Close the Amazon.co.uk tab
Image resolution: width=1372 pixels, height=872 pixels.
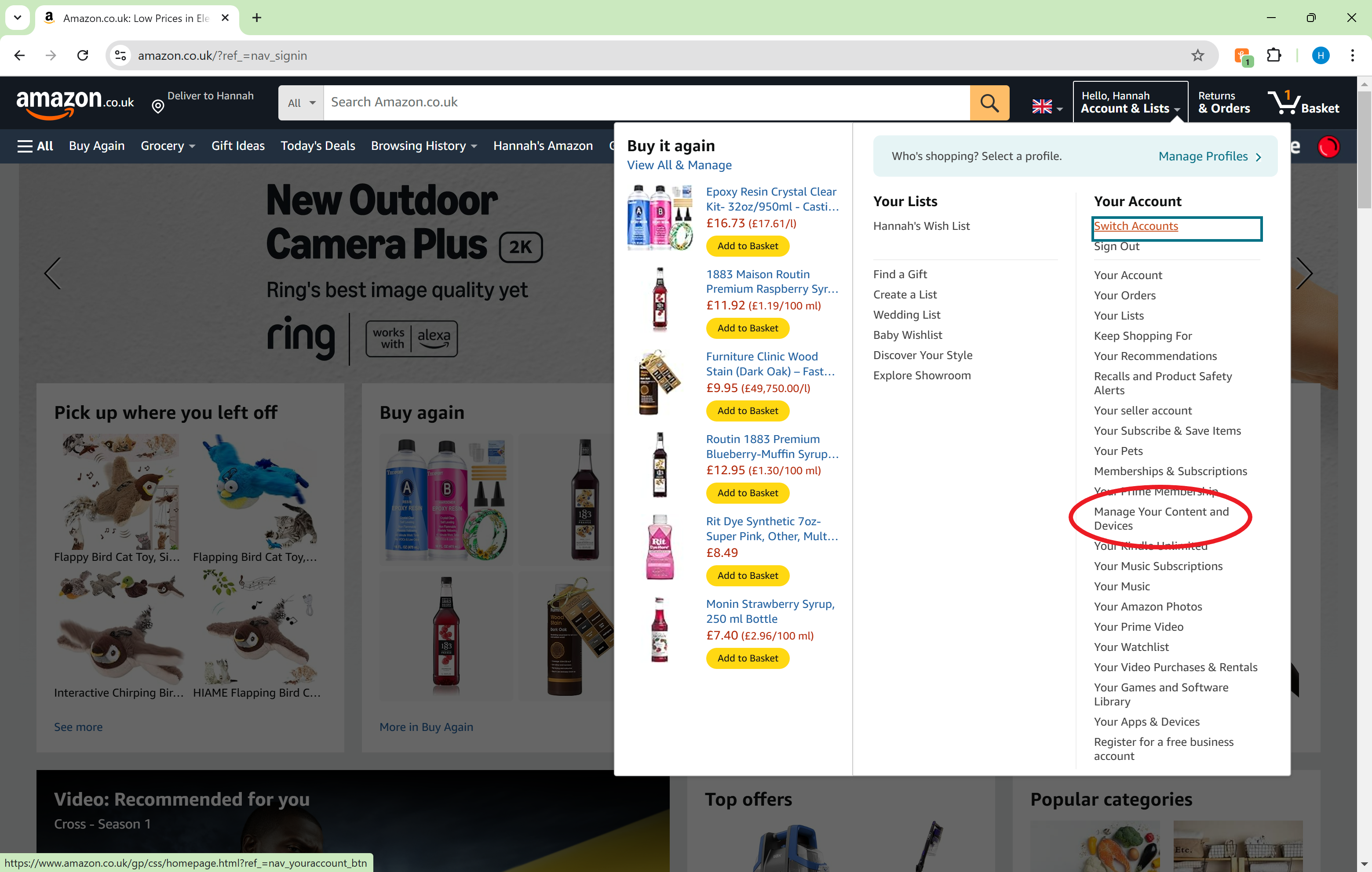[x=225, y=18]
